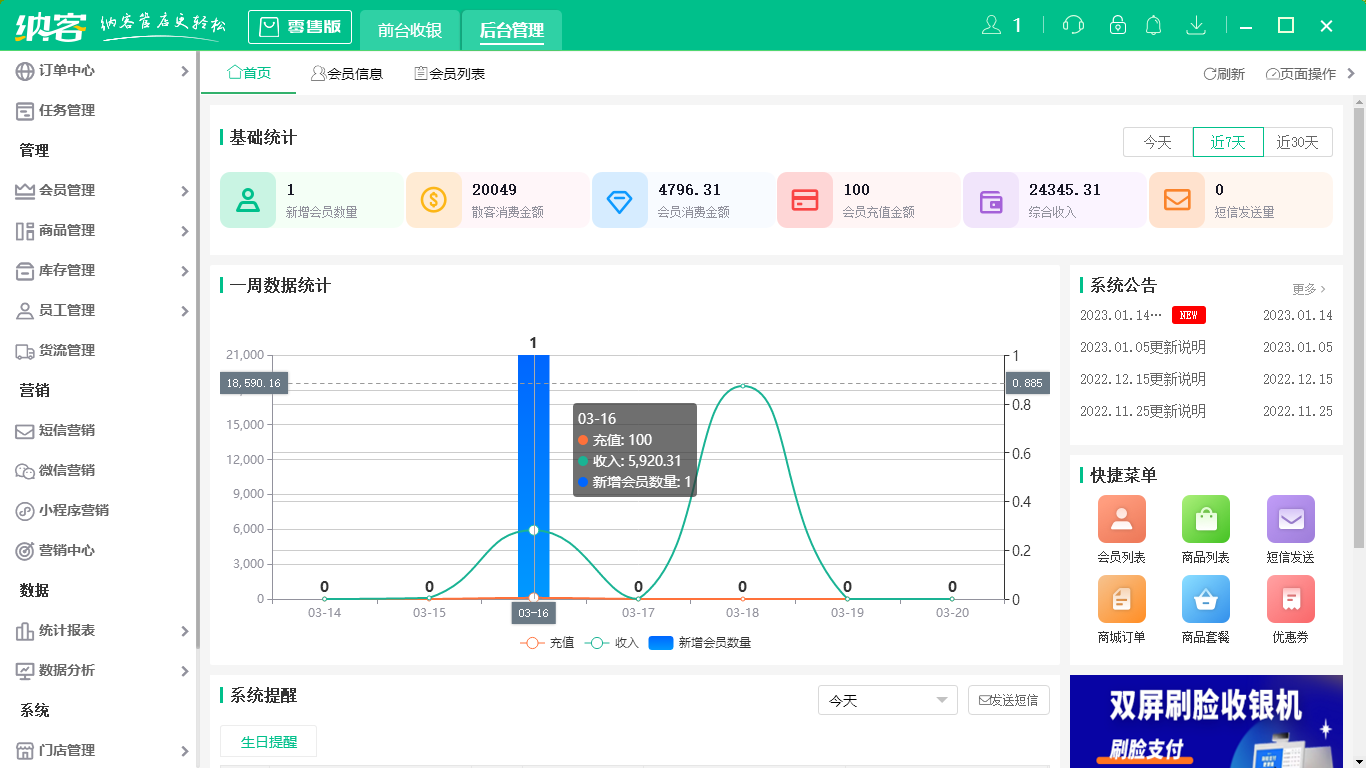Click the 发送短信 button

point(1008,700)
